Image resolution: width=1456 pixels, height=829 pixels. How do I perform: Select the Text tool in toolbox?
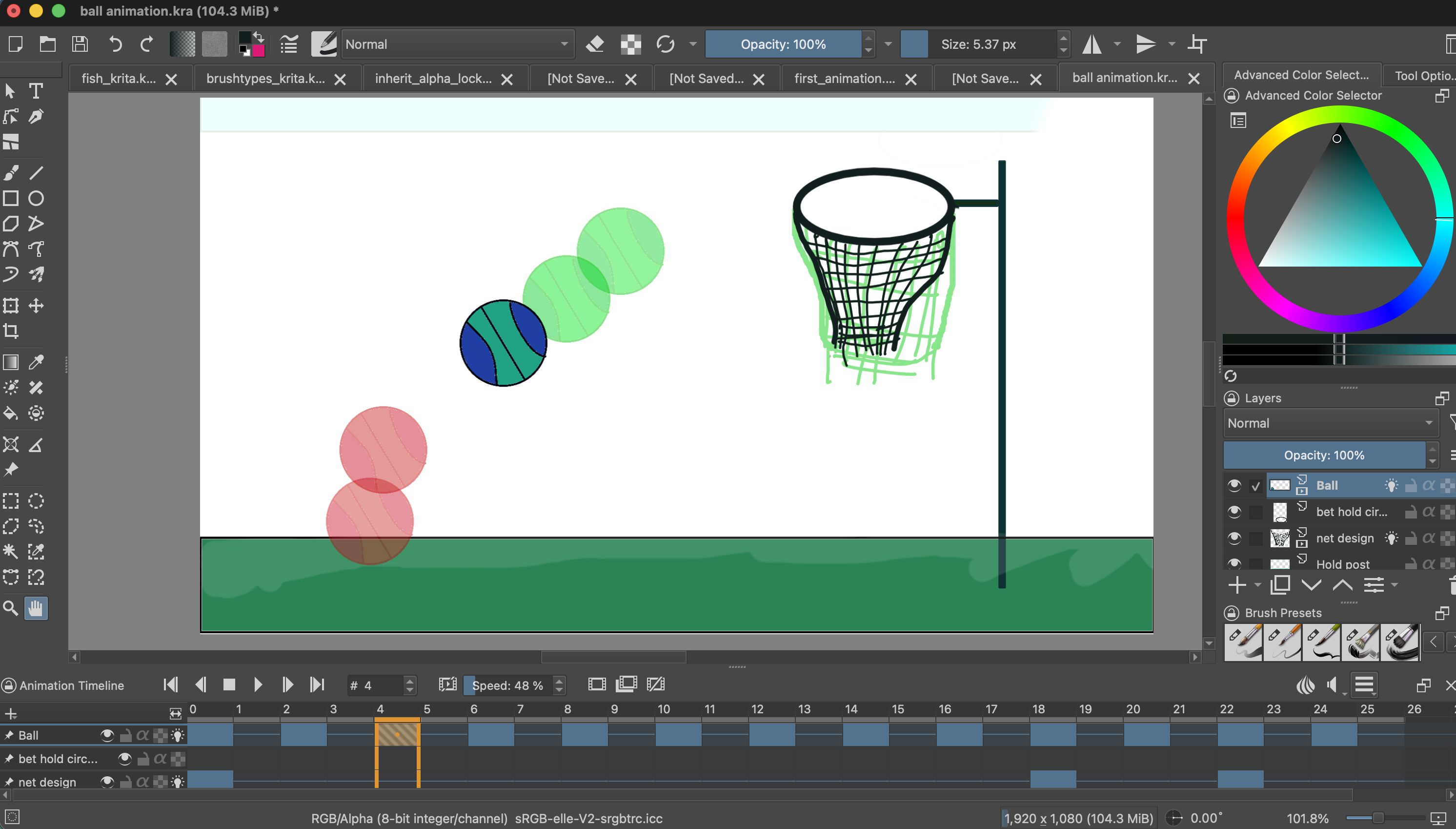tap(36, 91)
